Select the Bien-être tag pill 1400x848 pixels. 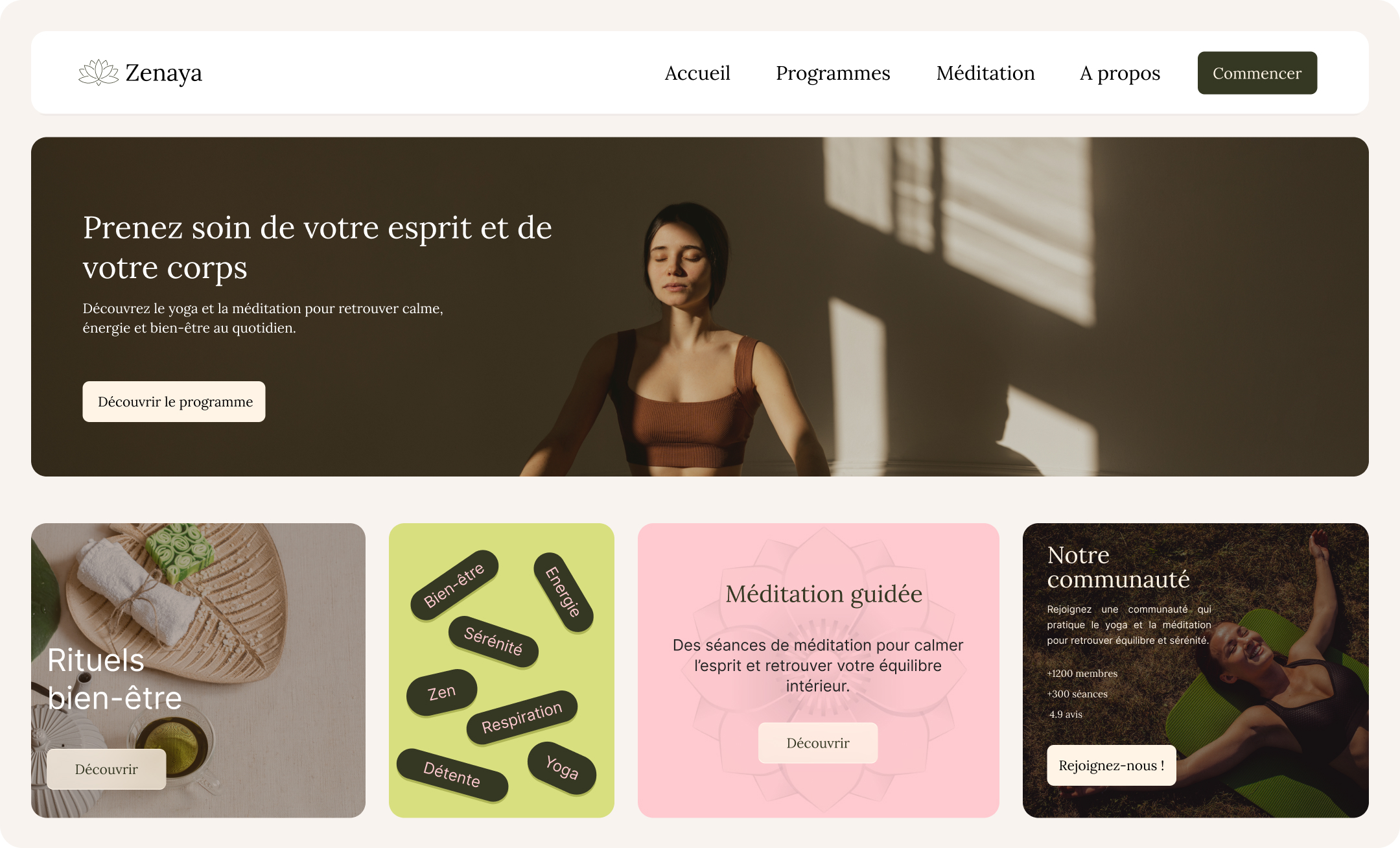click(454, 585)
